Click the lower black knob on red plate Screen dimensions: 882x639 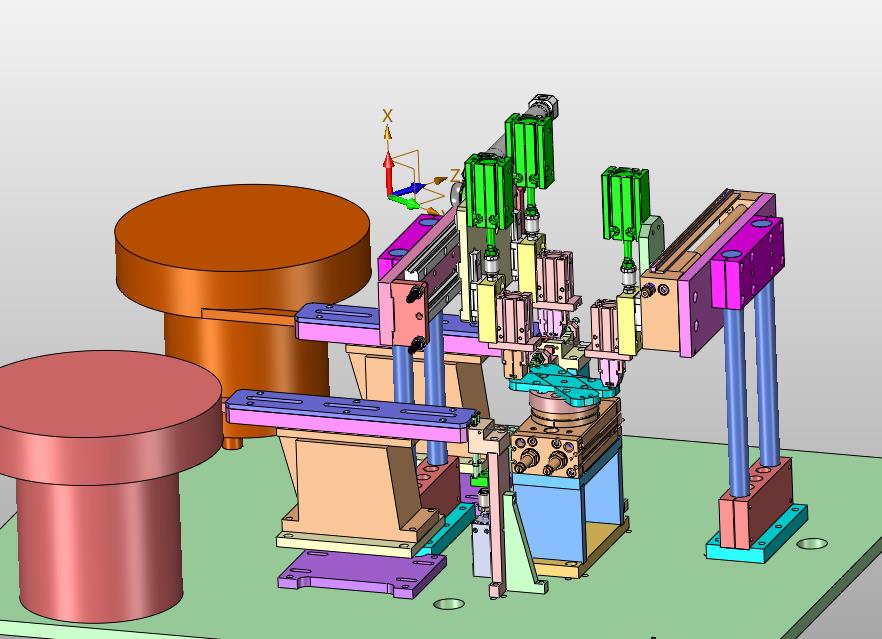coord(415,344)
